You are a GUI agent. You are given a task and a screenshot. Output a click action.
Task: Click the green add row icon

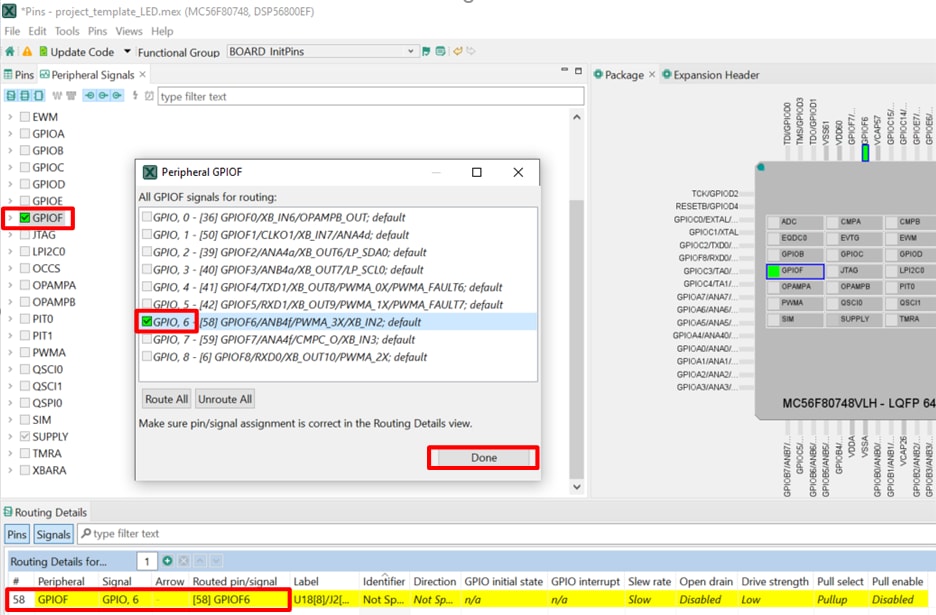[167, 561]
